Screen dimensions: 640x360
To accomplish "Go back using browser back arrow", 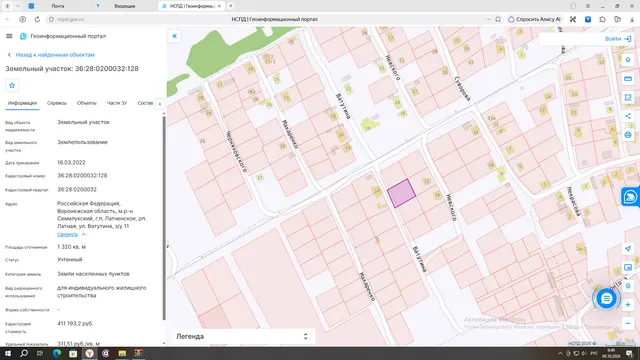I will point(8,19).
